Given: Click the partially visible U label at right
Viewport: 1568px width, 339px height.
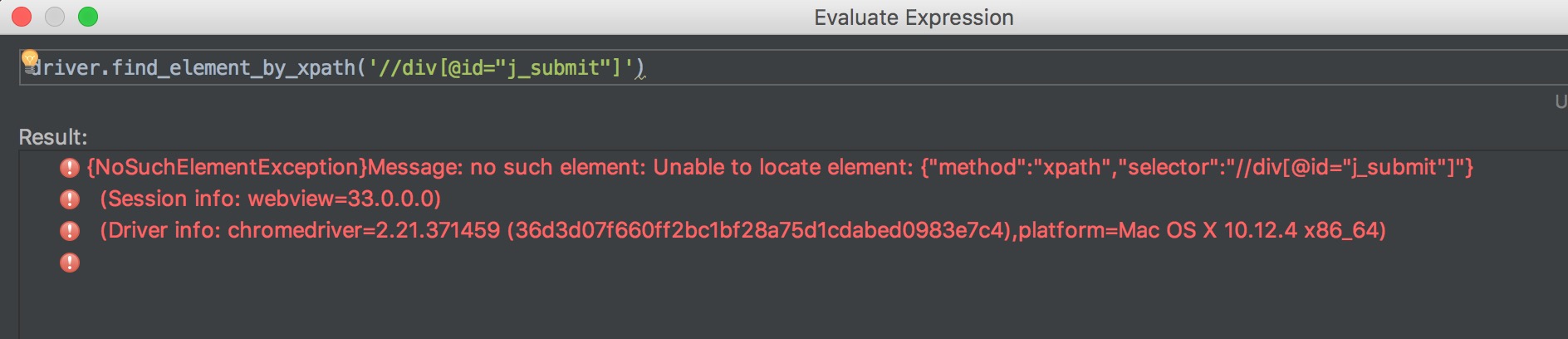Looking at the screenshot, I should [1561, 102].
